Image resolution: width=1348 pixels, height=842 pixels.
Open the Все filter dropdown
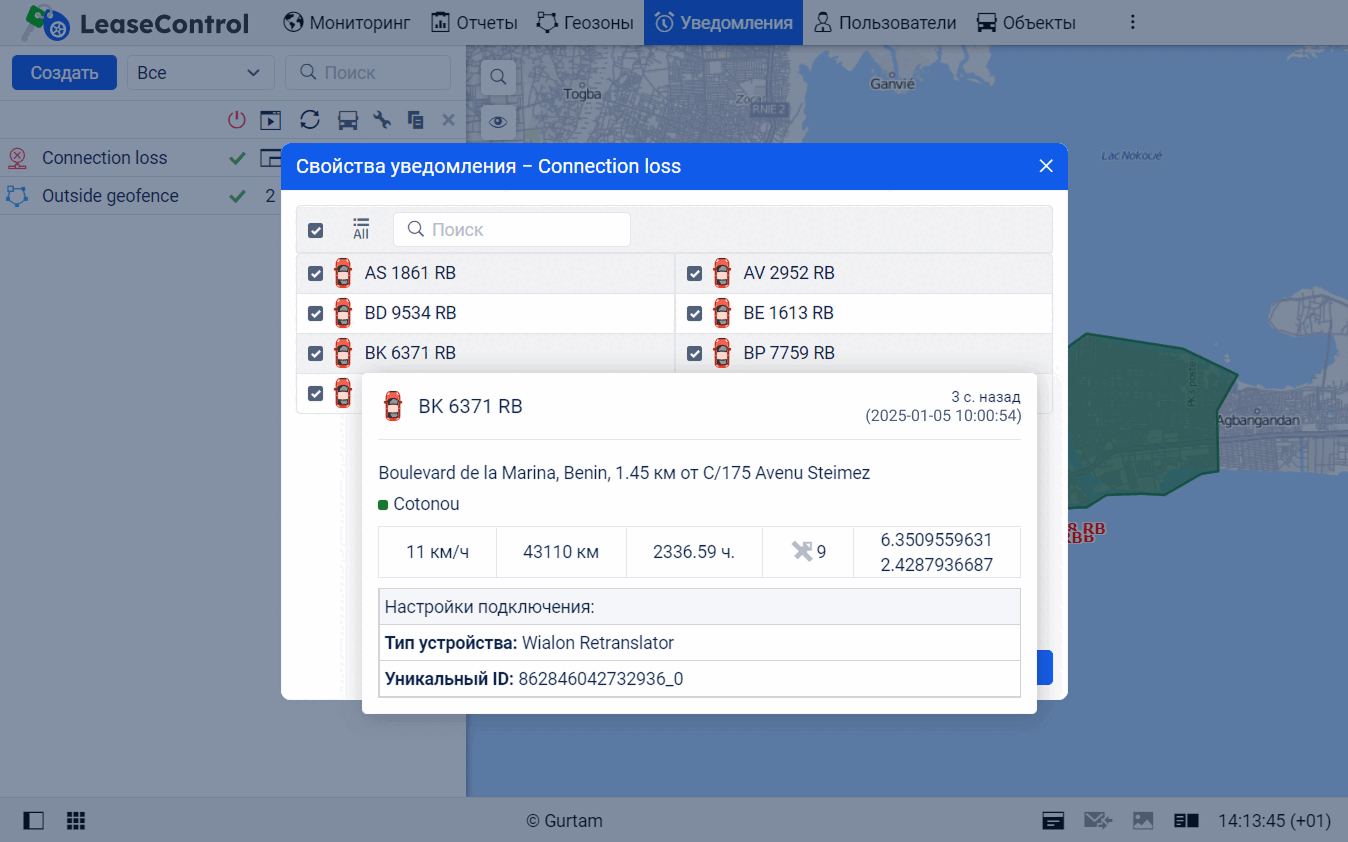[x=200, y=72]
